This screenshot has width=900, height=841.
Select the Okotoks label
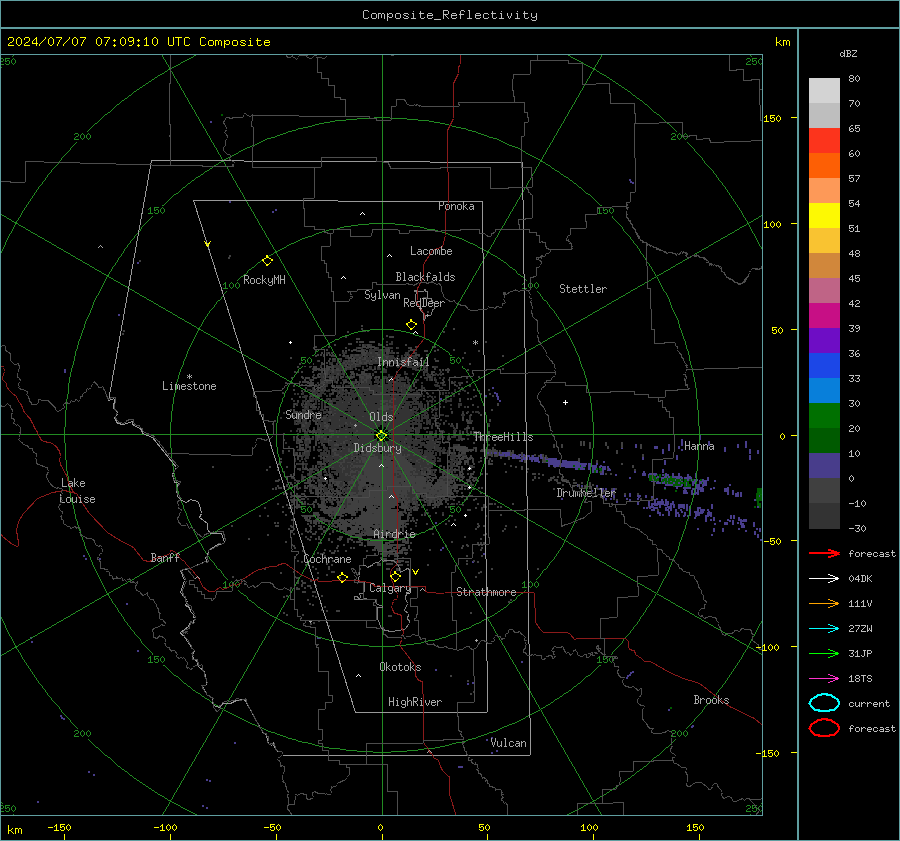400,667
